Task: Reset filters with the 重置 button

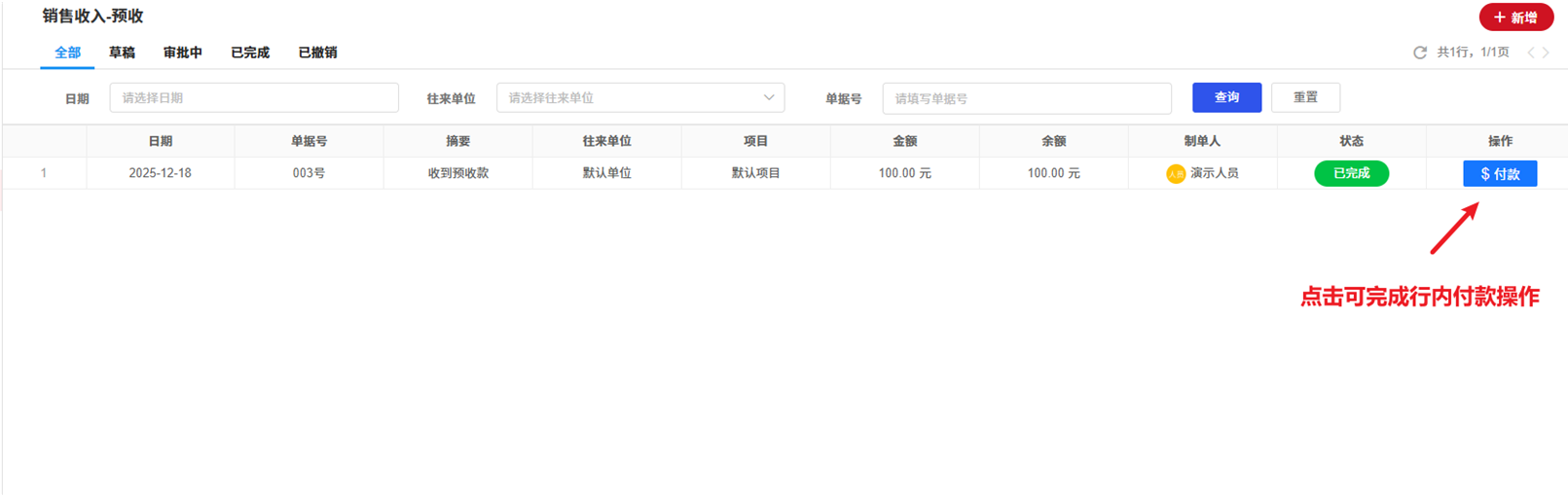Action: point(1305,97)
